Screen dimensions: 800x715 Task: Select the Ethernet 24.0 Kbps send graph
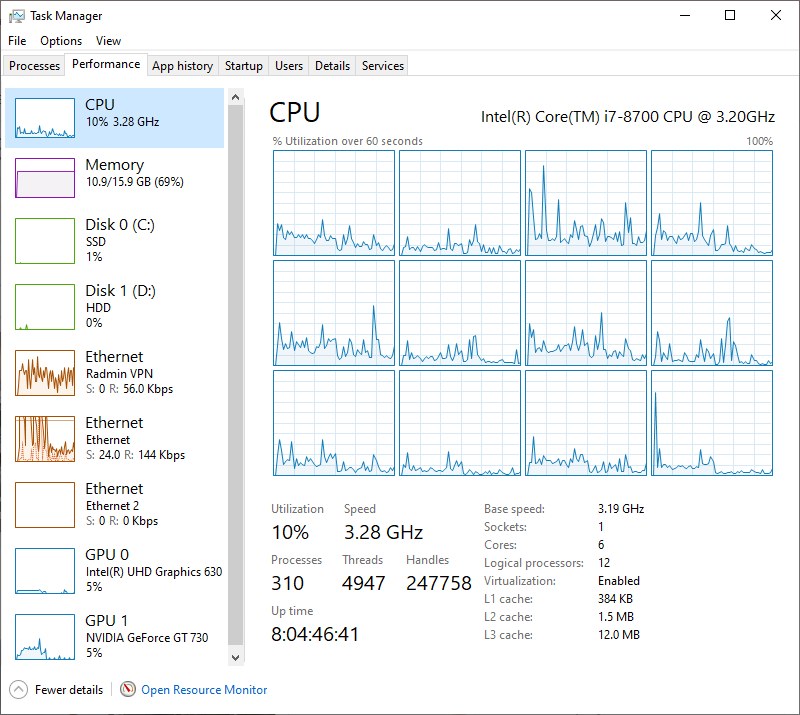(45, 439)
